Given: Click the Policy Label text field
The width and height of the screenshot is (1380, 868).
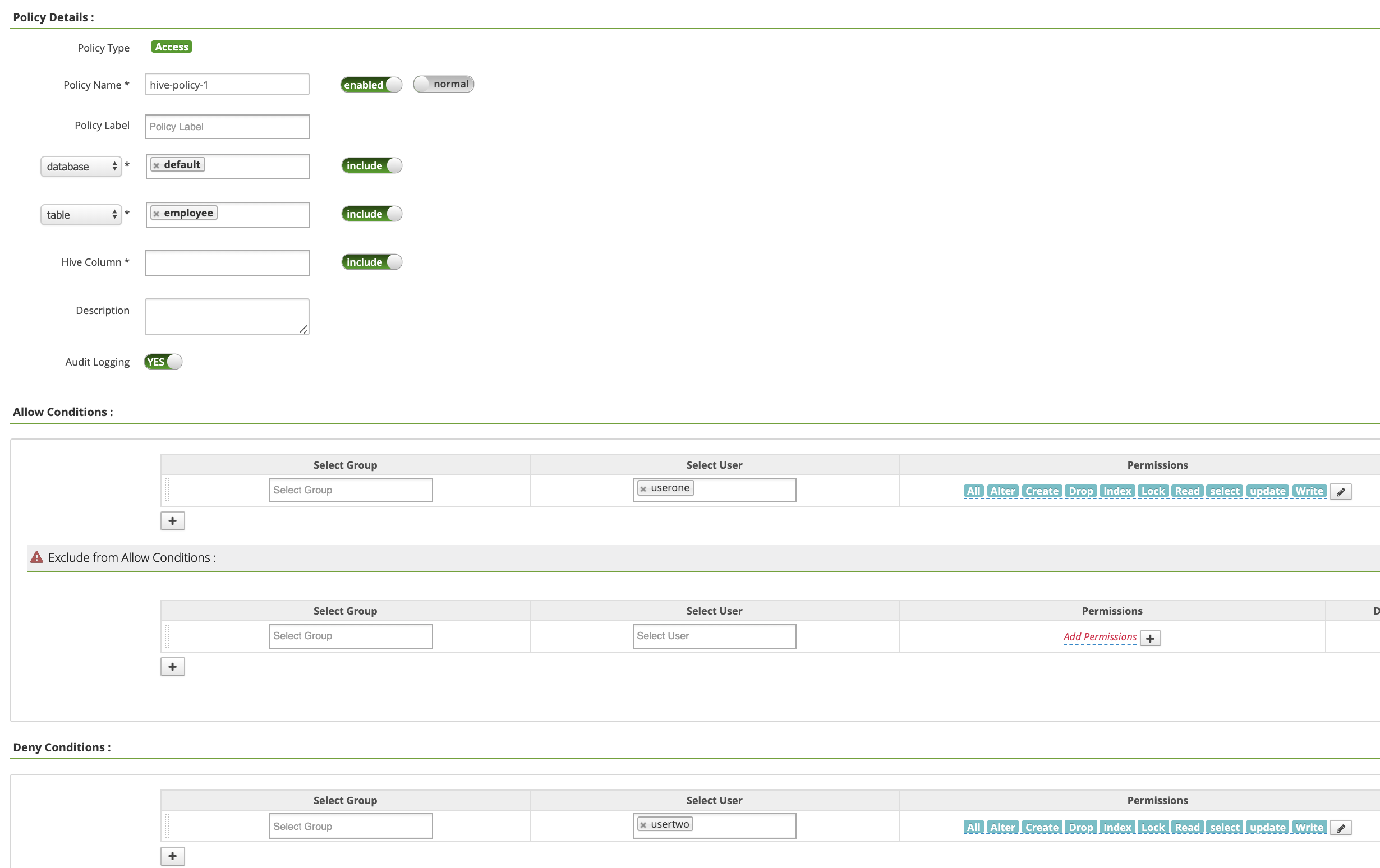Looking at the screenshot, I should pyautogui.click(x=227, y=127).
